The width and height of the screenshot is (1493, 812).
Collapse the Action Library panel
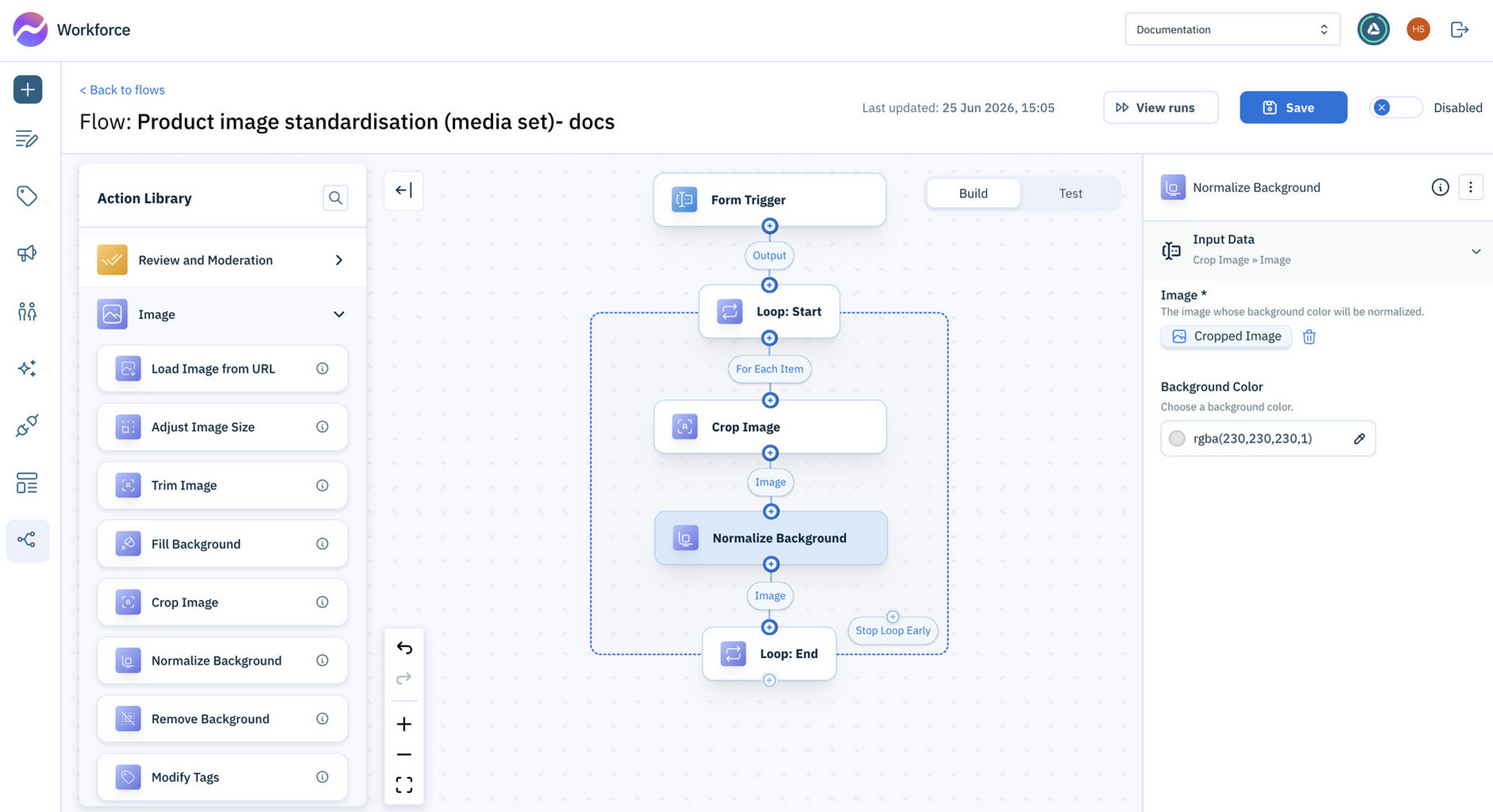click(x=403, y=190)
